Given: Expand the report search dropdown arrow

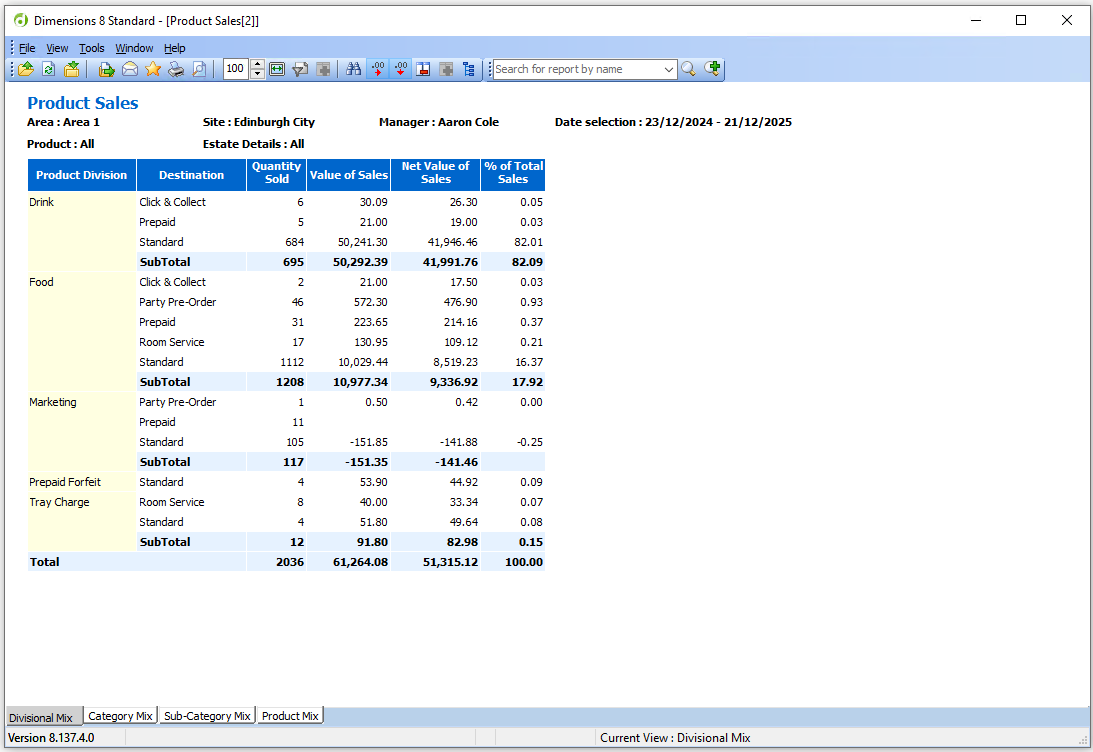Looking at the screenshot, I should 669,69.
